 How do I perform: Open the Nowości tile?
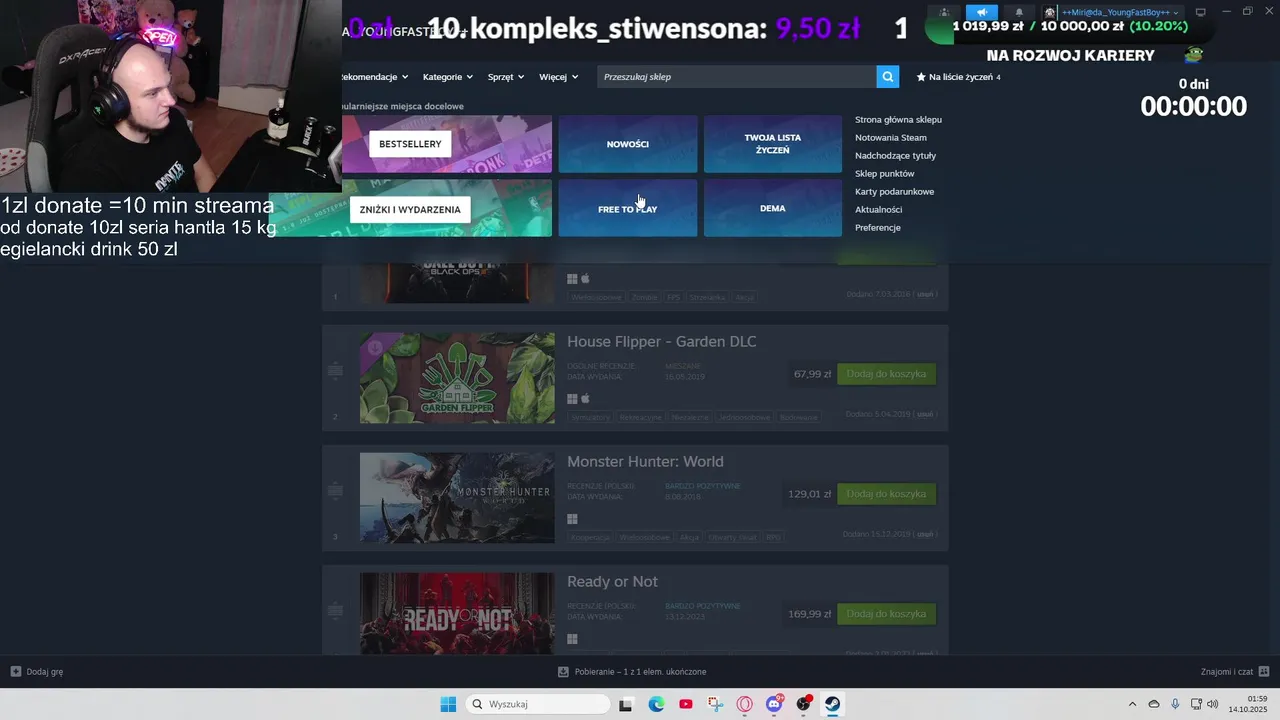628,144
